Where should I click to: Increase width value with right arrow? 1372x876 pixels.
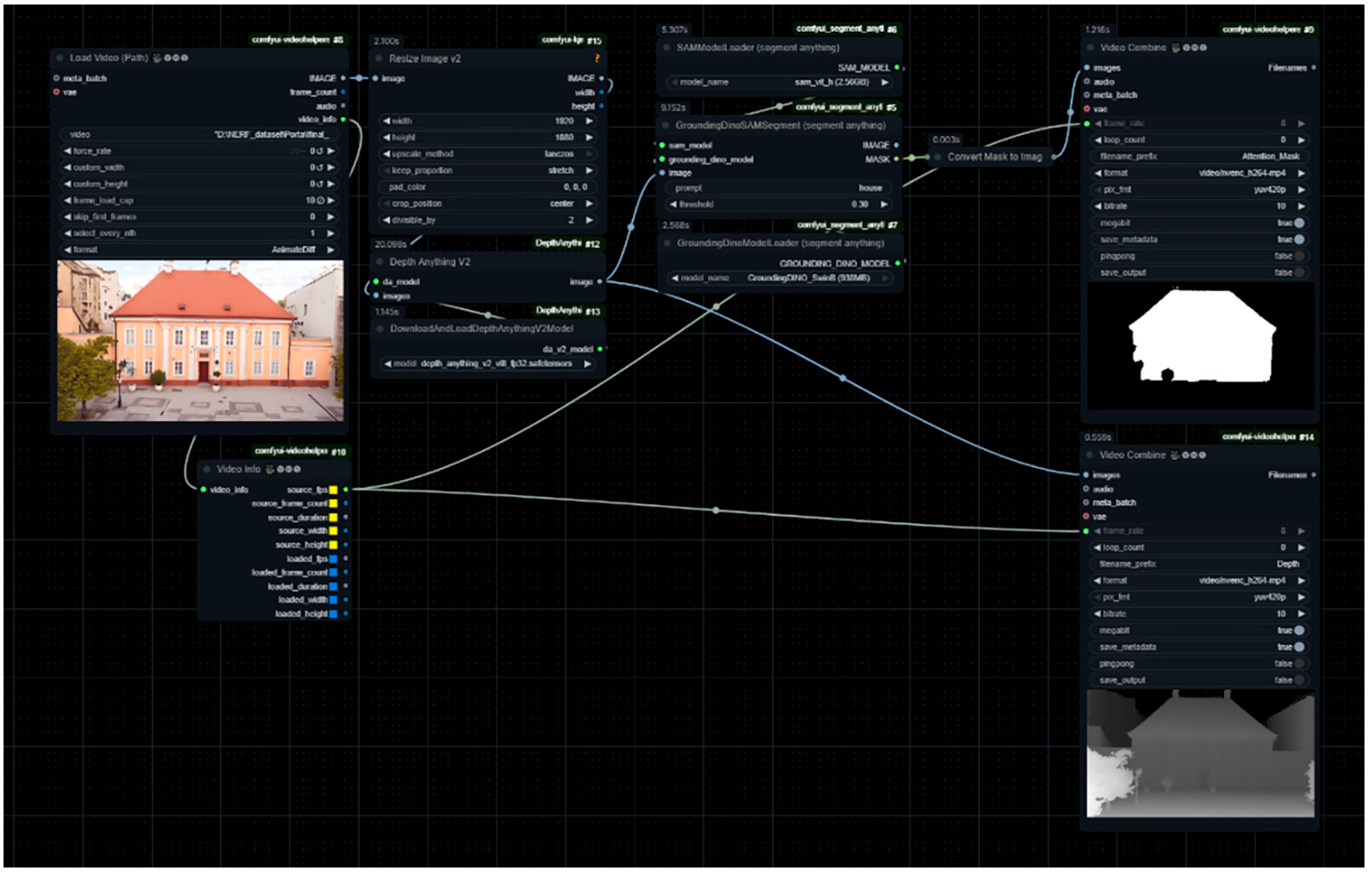pyautogui.click(x=590, y=121)
